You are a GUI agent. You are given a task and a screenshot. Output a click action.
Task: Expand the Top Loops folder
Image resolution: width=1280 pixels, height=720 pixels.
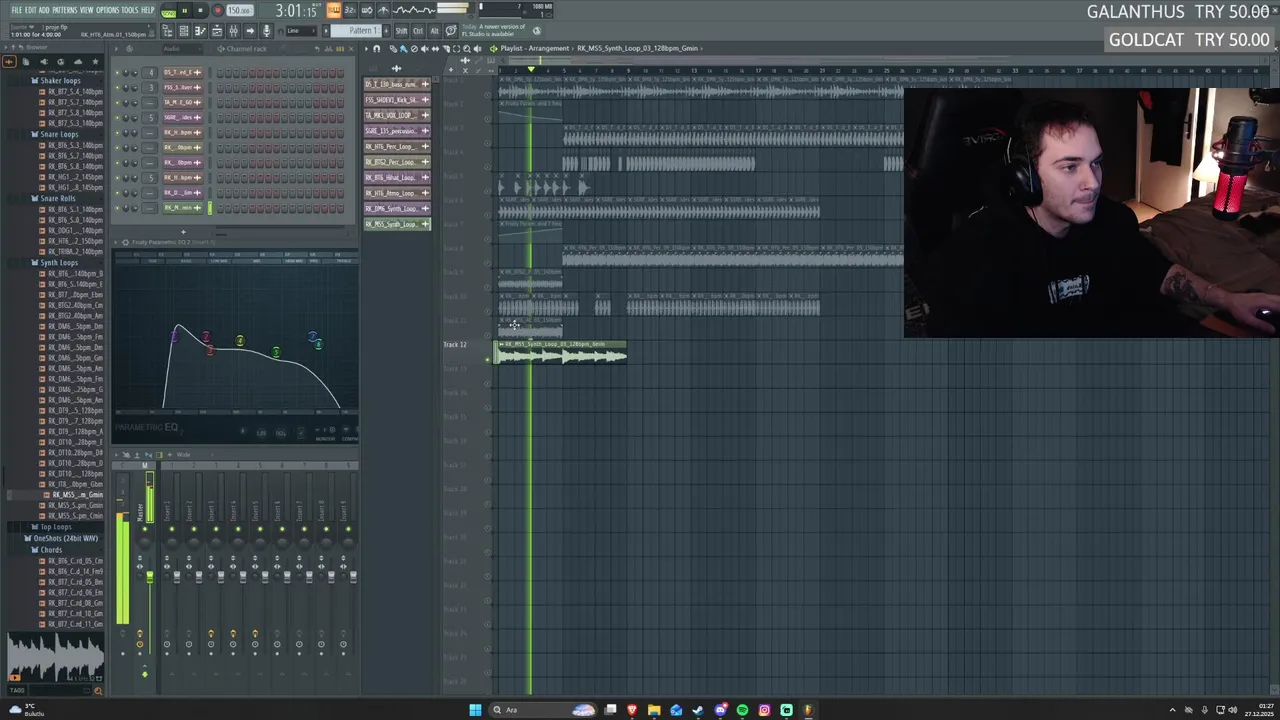coord(55,527)
